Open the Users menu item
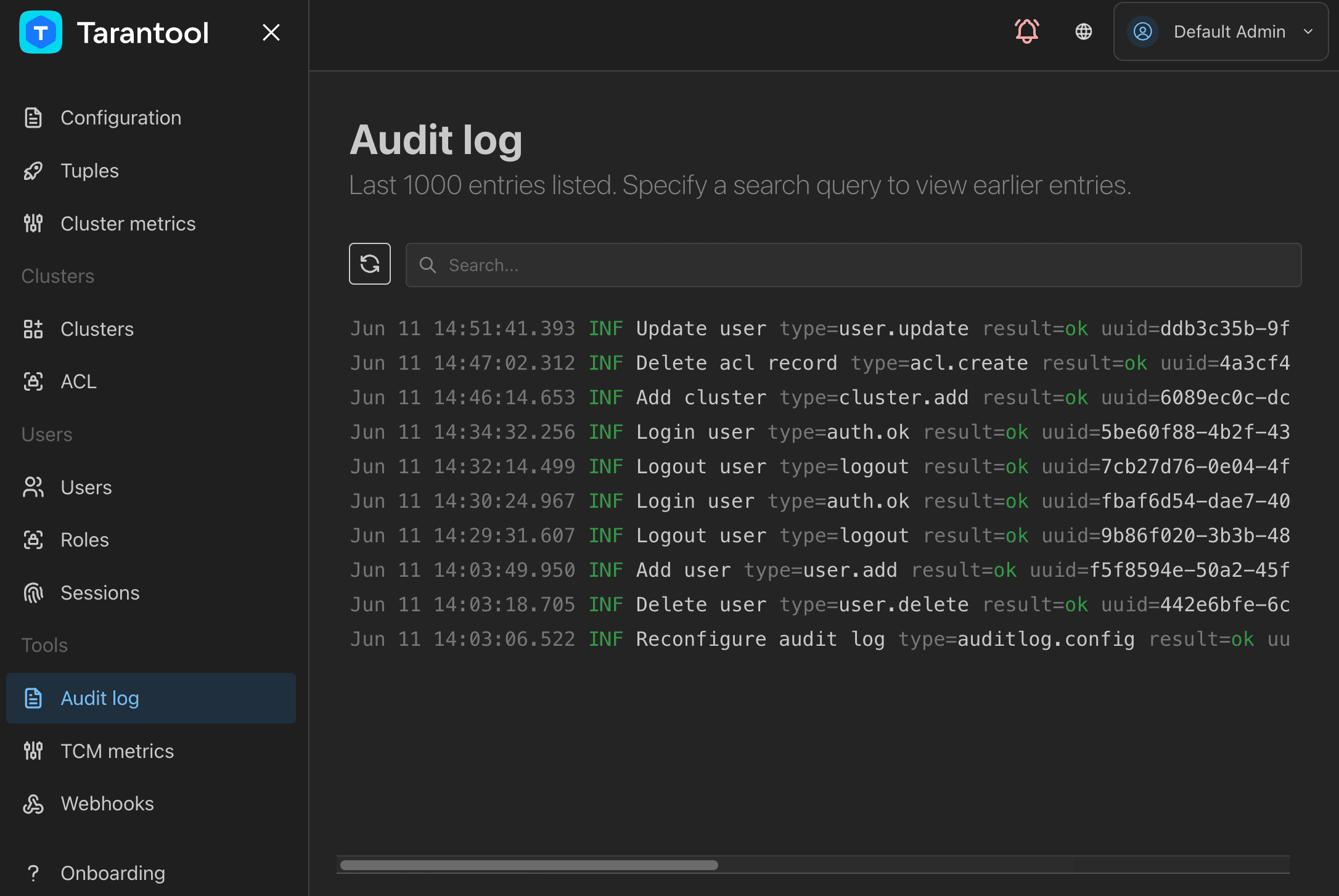 tap(151, 487)
